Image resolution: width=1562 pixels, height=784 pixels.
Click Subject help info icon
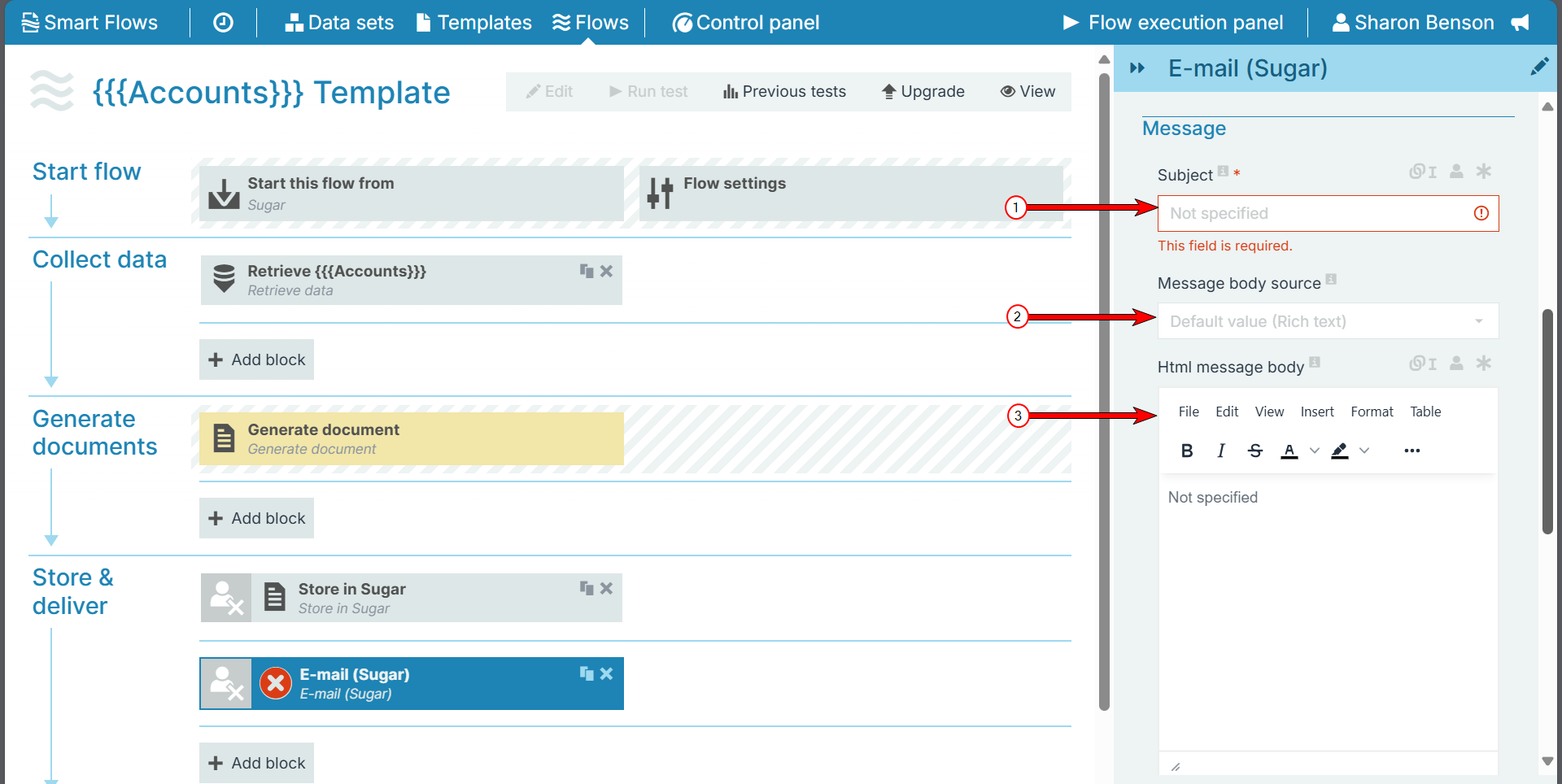pyautogui.click(x=1223, y=171)
